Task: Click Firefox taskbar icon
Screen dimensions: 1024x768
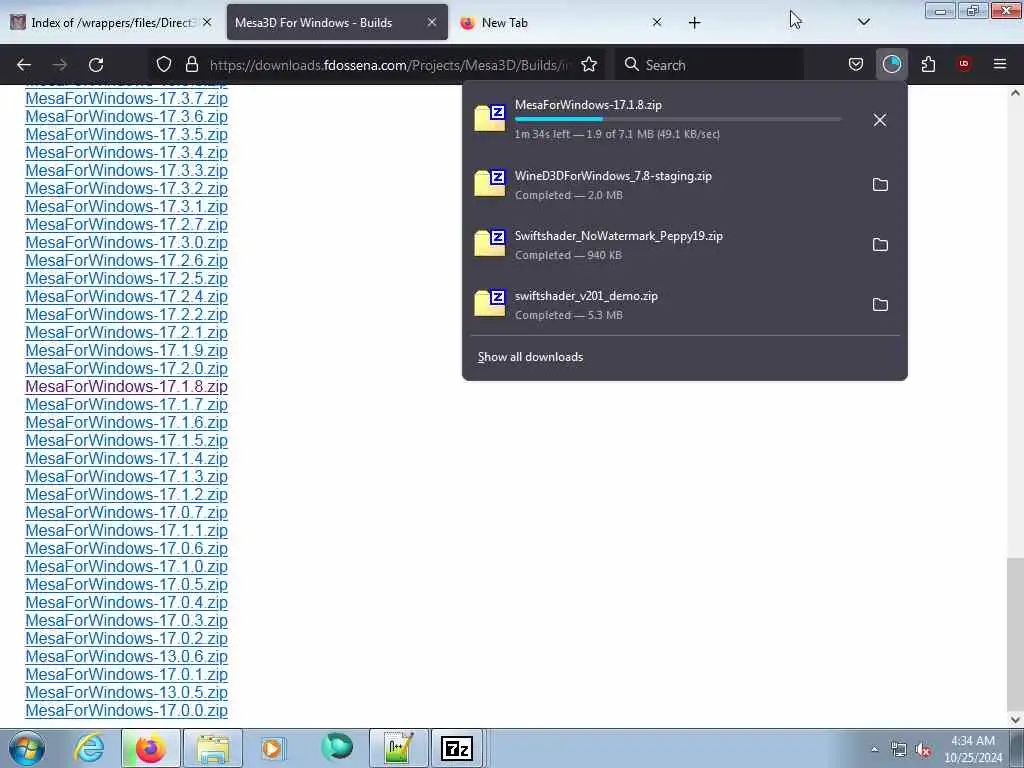Action: click(150, 748)
